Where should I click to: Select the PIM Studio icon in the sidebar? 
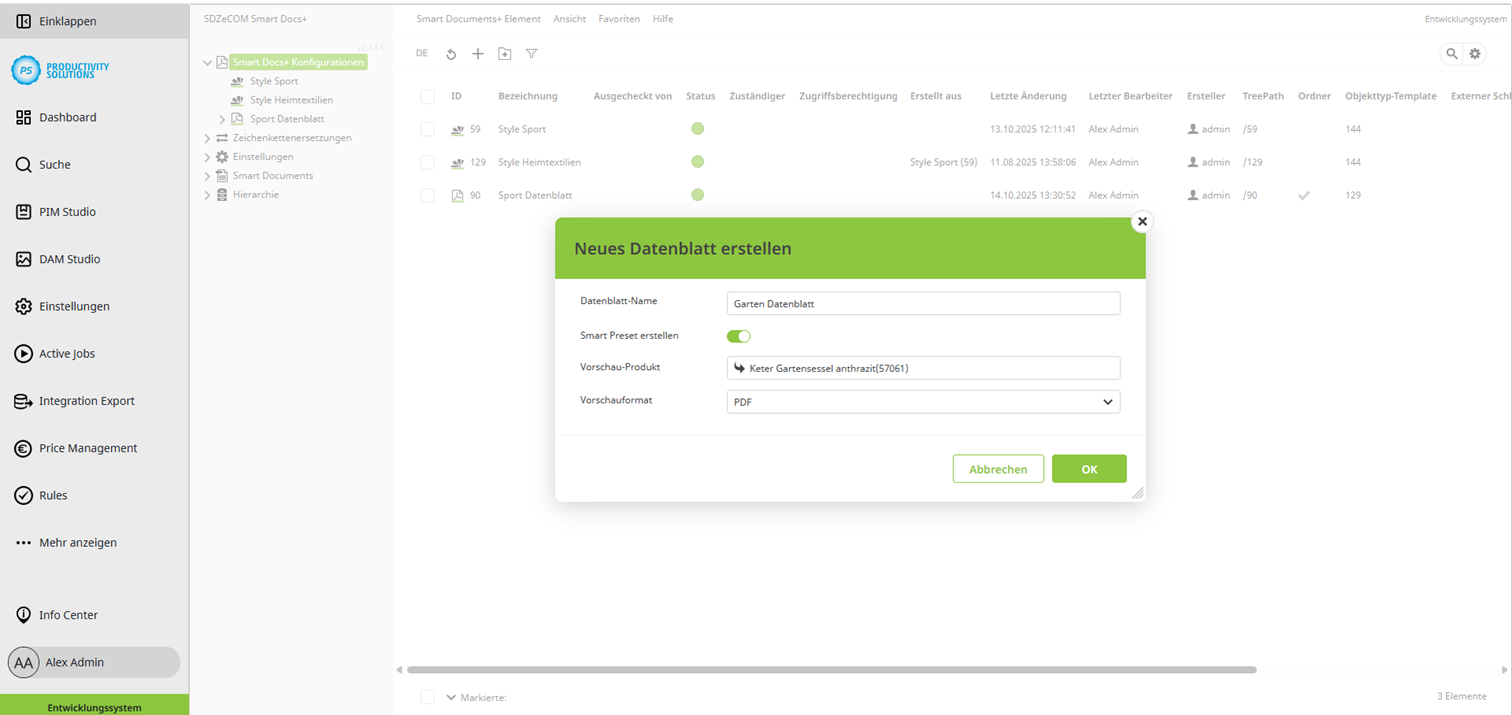point(22,211)
